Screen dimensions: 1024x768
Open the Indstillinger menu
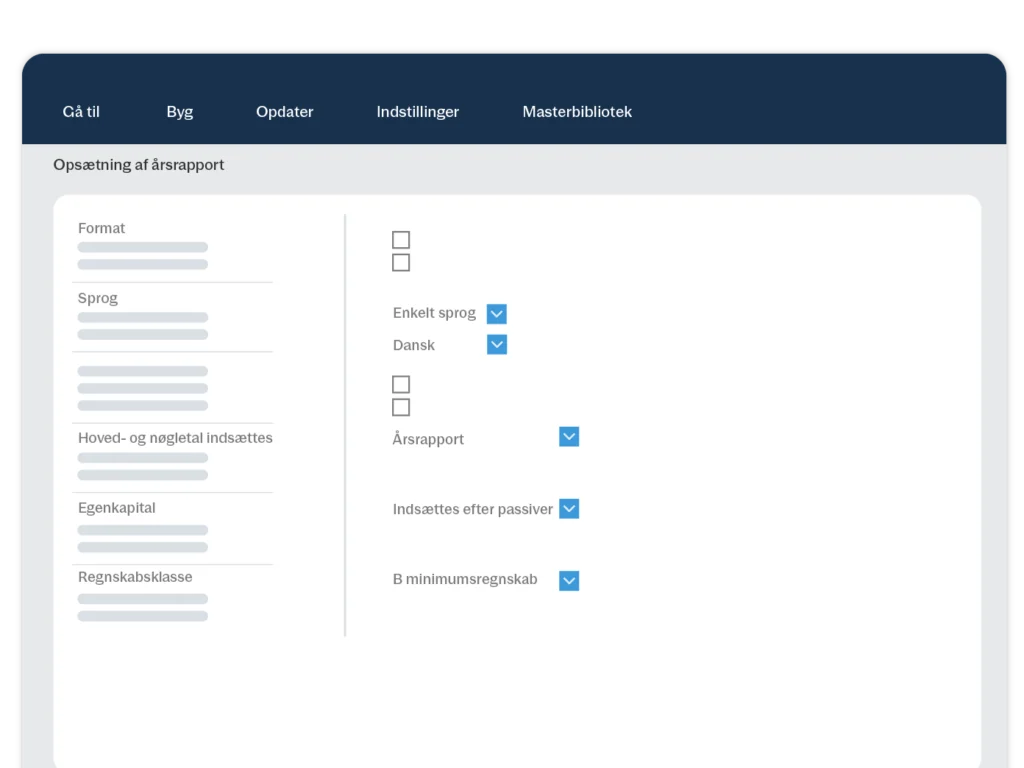(417, 112)
